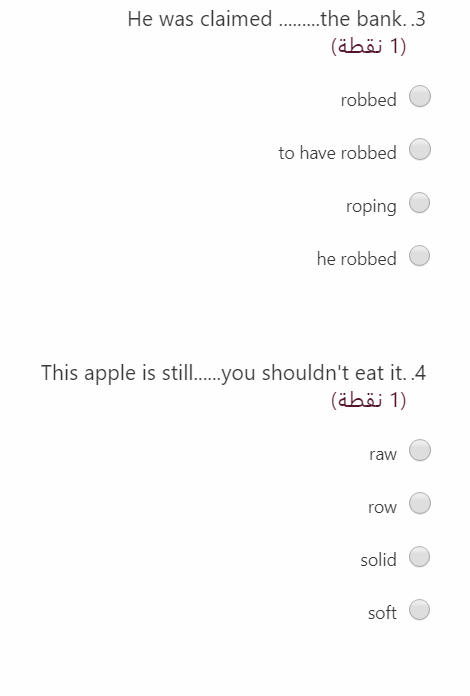470x696 pixels.
Task: Click the first 'robbed' option label text
Action: (368, 100)
